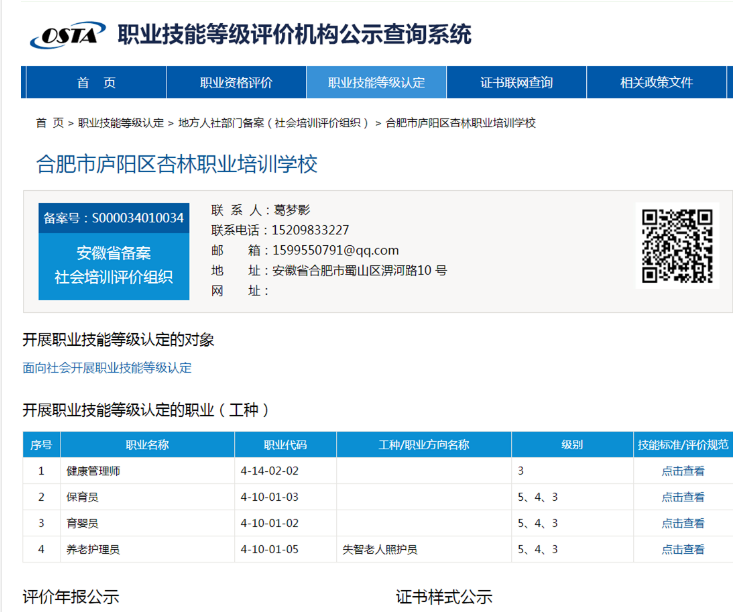
Task: Click the 评价年报公示 heading
Action: [70, 597]
